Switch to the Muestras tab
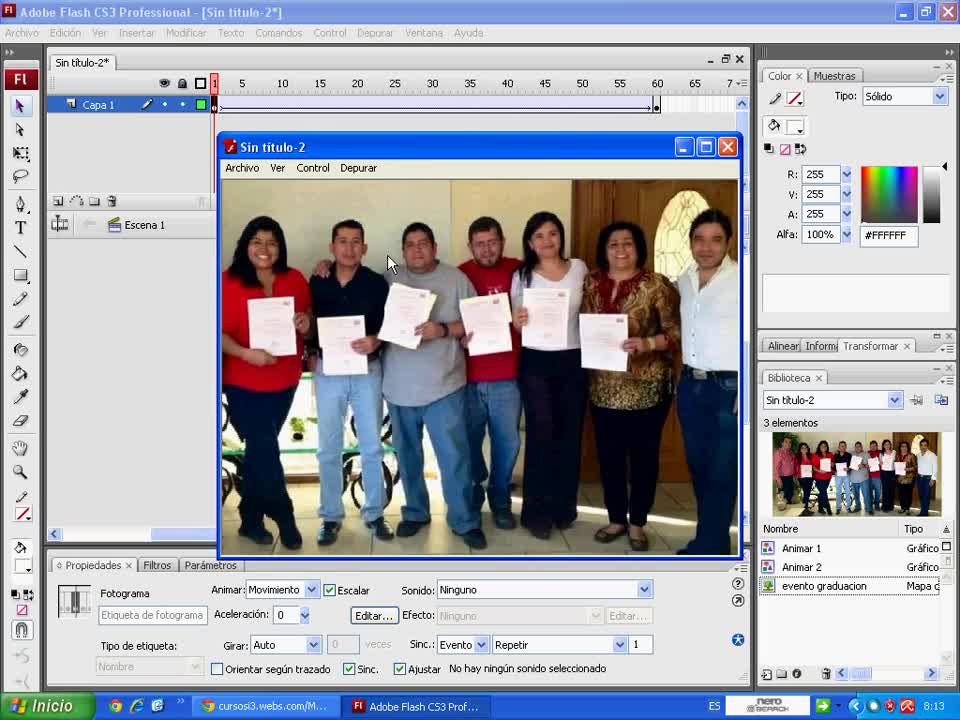 [x=834, y=76]
